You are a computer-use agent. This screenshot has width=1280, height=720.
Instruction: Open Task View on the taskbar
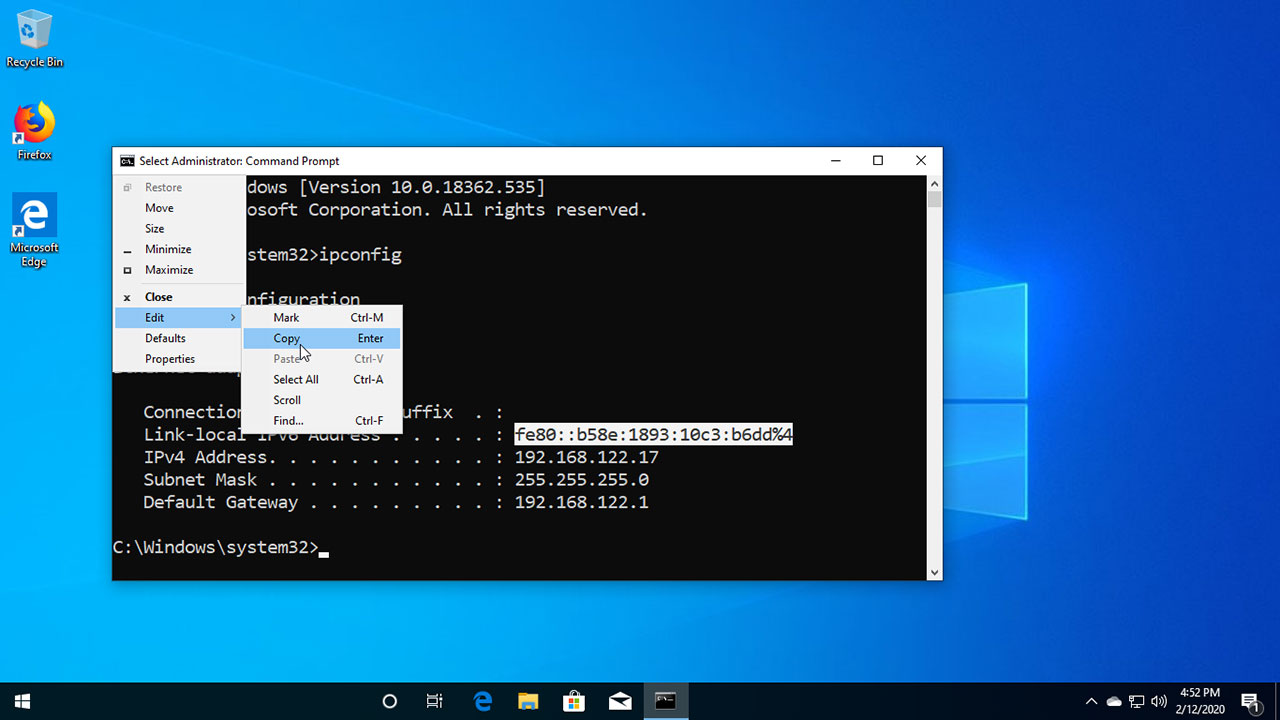pyautogui.click(x=435, y=701)
